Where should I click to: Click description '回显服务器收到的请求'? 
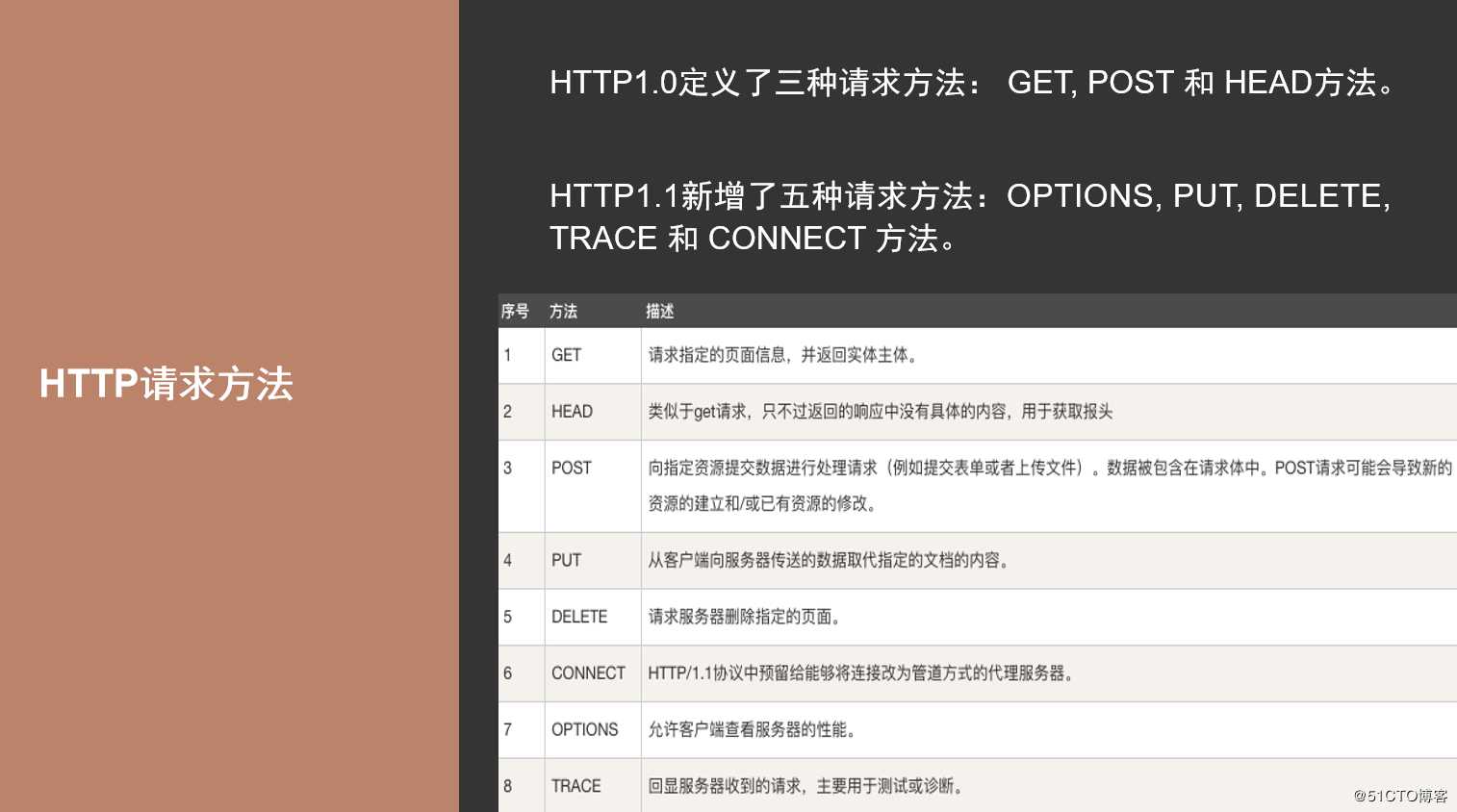pos(806,786)
